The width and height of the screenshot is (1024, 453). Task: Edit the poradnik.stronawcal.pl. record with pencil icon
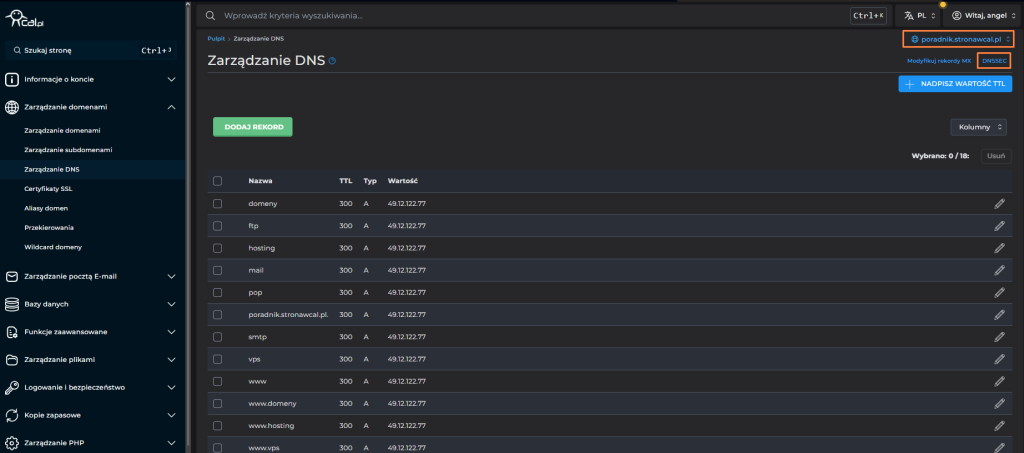999,315
